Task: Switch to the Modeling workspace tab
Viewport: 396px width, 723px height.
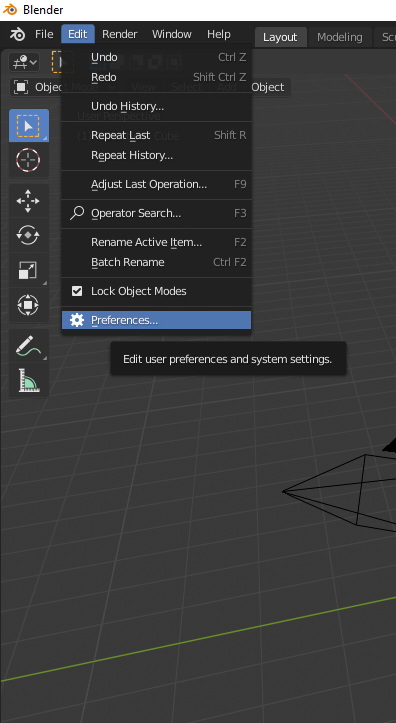Action: [x=339, y=37]
